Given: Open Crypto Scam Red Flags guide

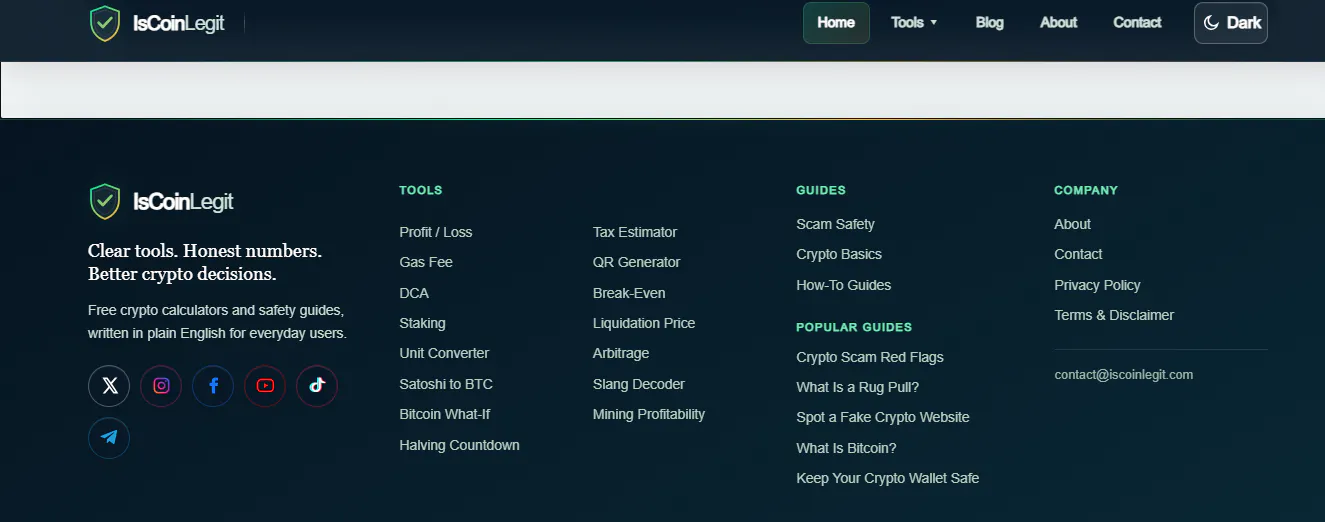Looking at the screenshot, I should tap(870, 357).
